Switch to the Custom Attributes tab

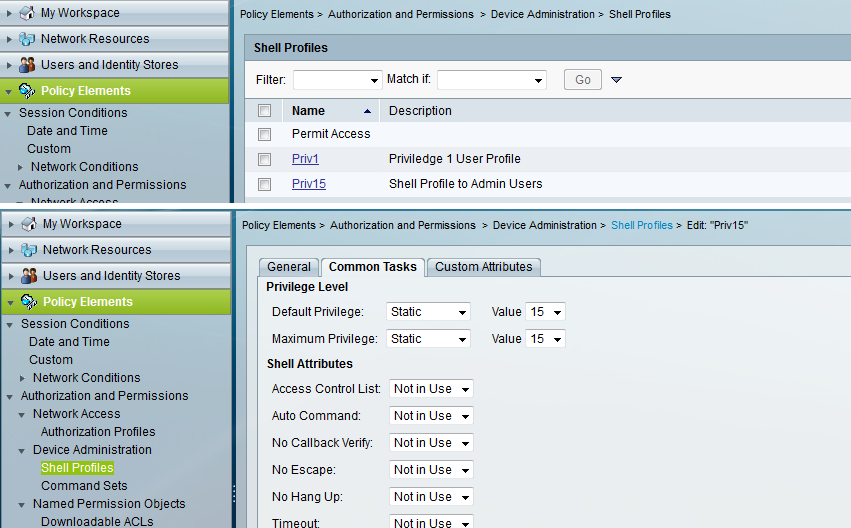484,267
